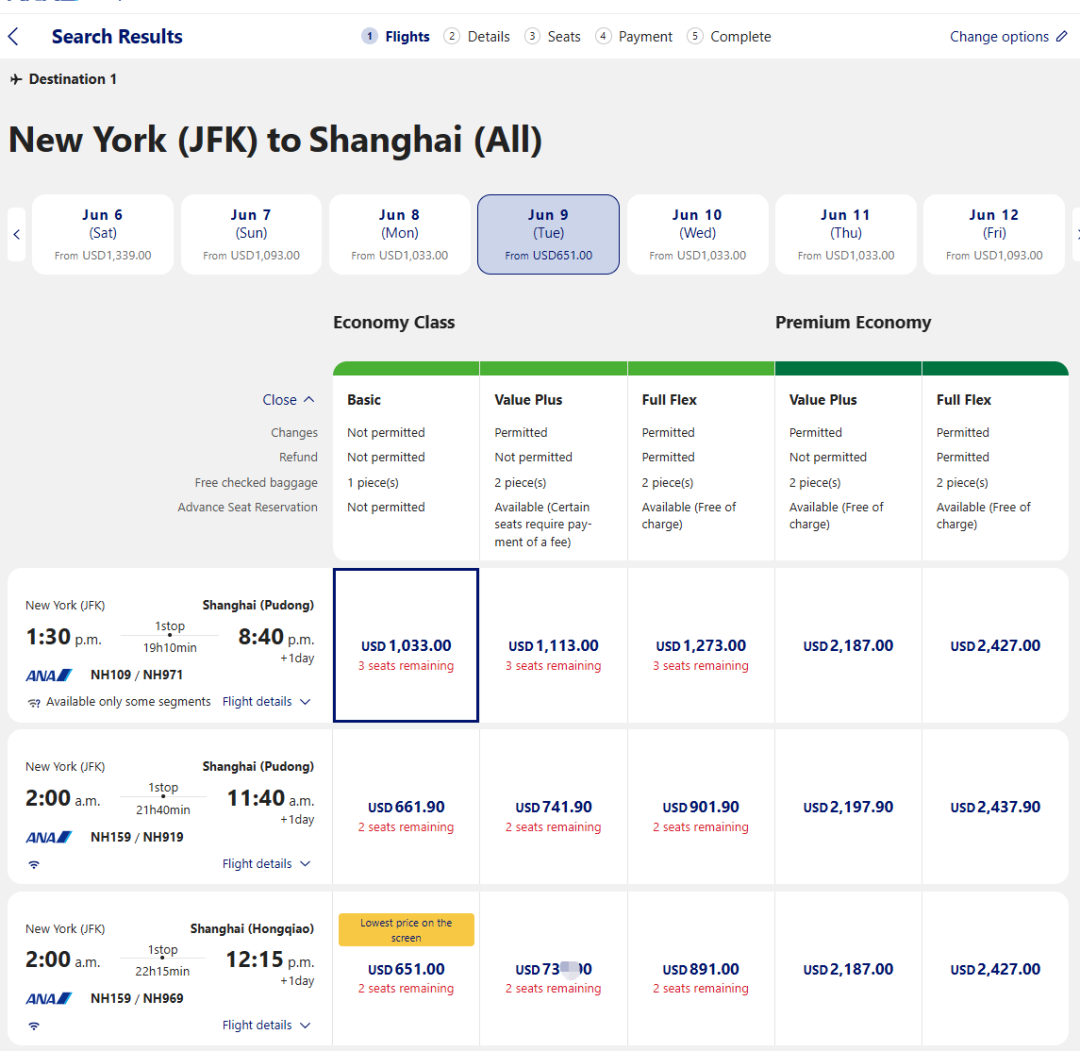Image resolution: width=1080 pixels, height=1051 pixels.
Task: Click the airplane icon beside Destination 1
Action: coord(16,79)
